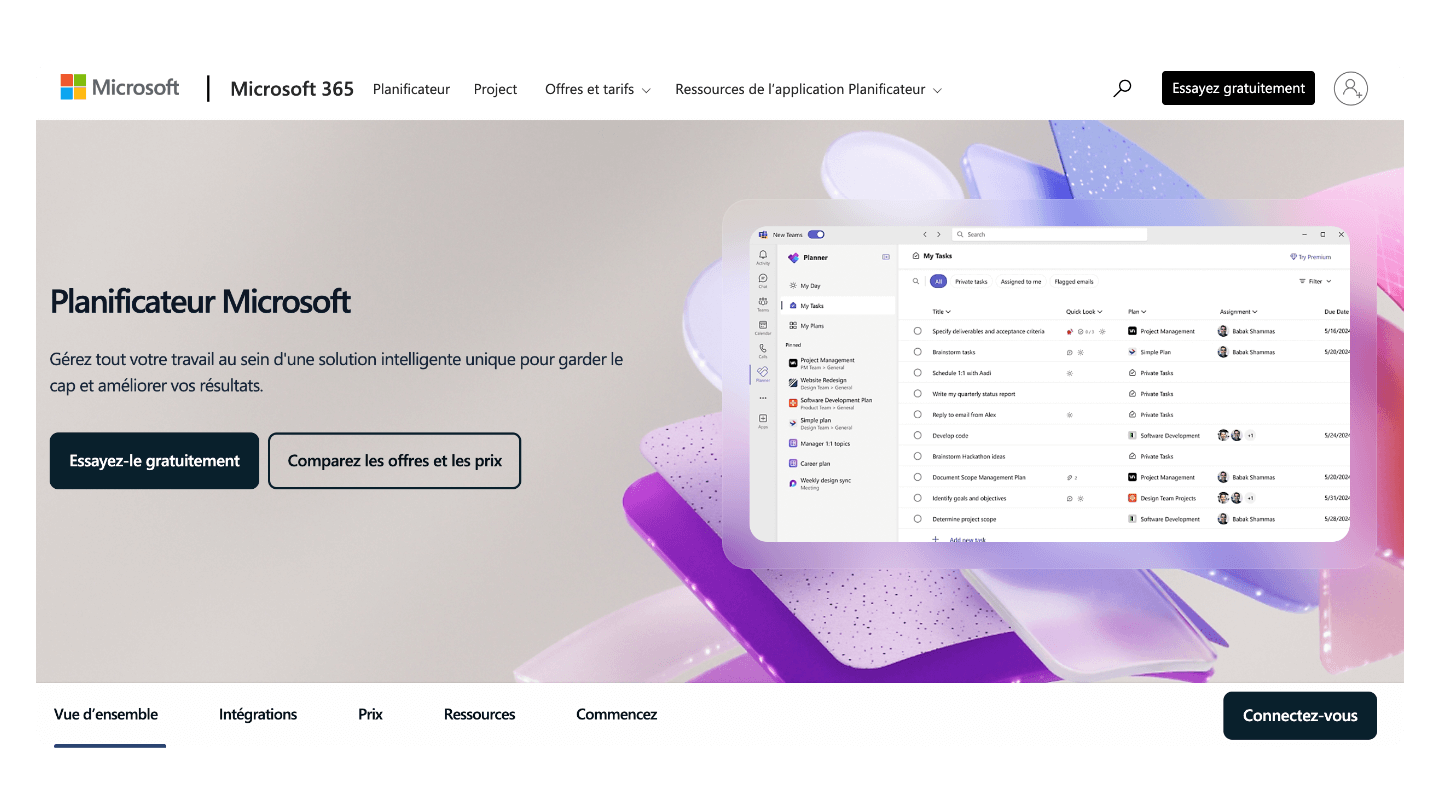This screenshot has height=810, width=1440.
Task: Check off the 'Develop code' task
Action: 918,435
